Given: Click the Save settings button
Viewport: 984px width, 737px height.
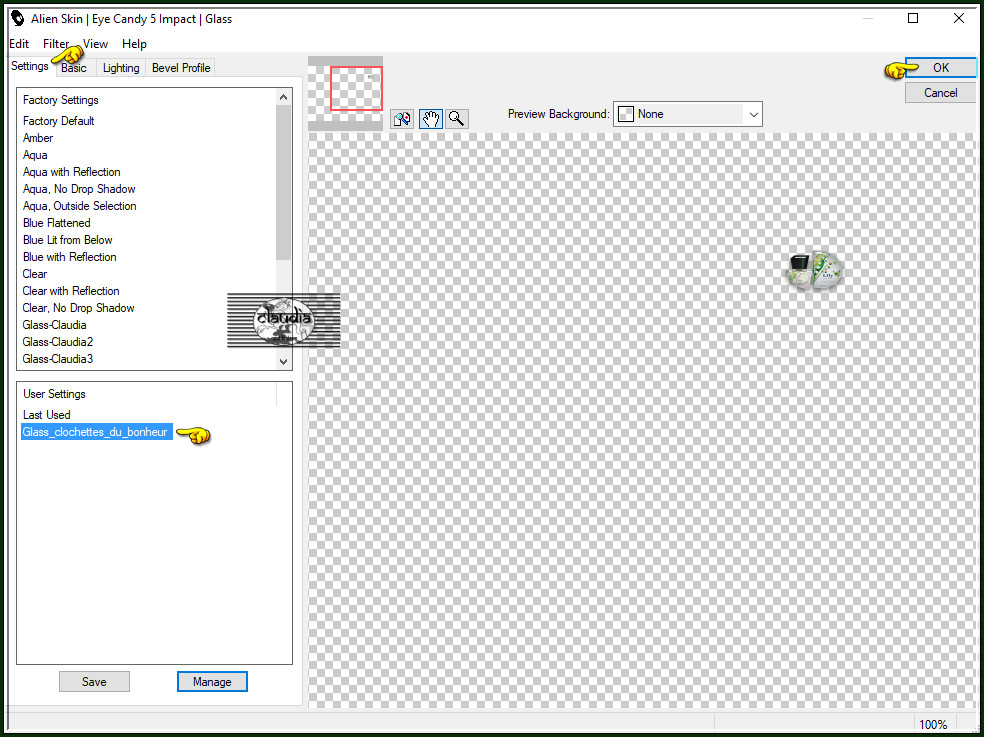Looking at the screenshot, I should tap(94, 682).
